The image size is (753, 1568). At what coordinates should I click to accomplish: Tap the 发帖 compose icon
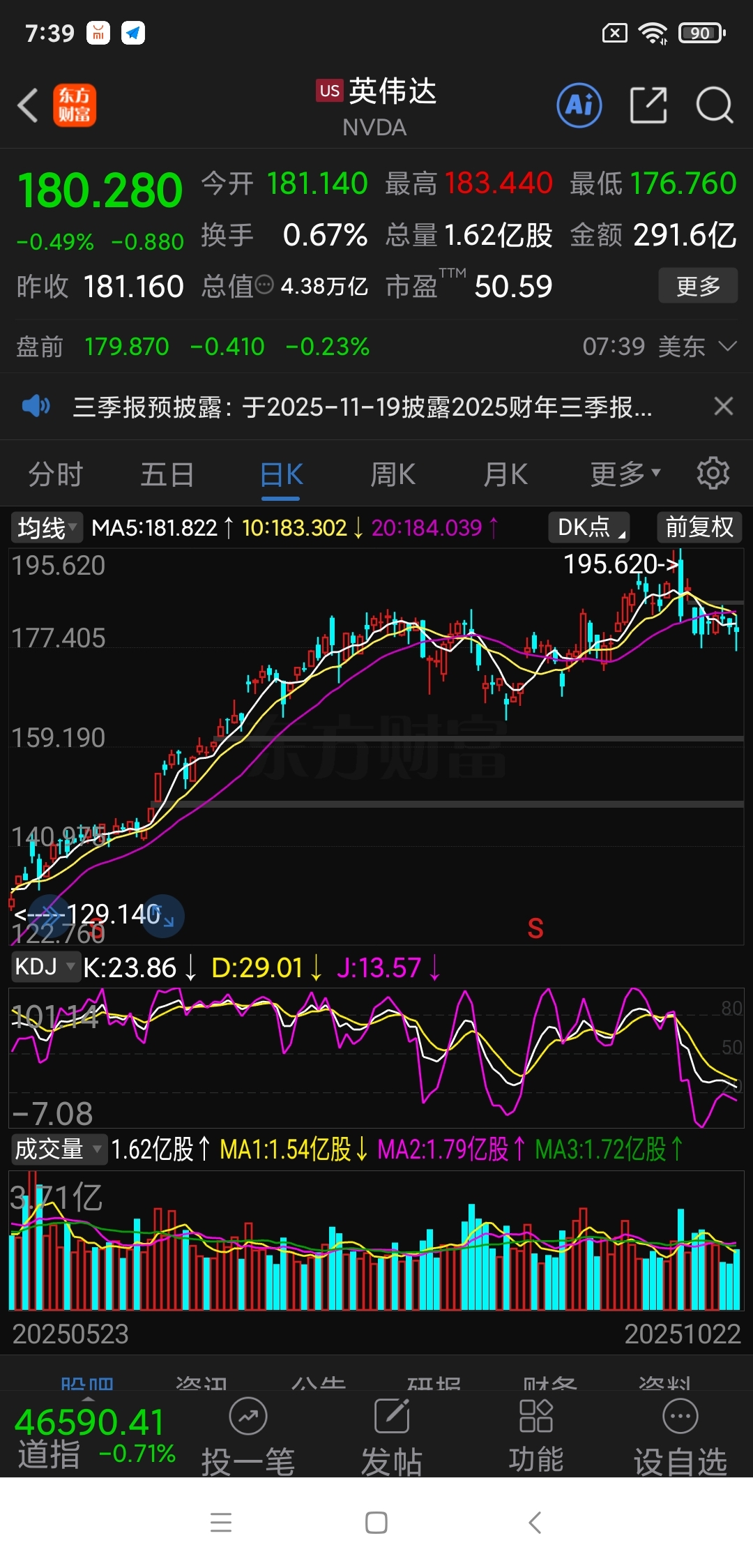(392, 1416)
